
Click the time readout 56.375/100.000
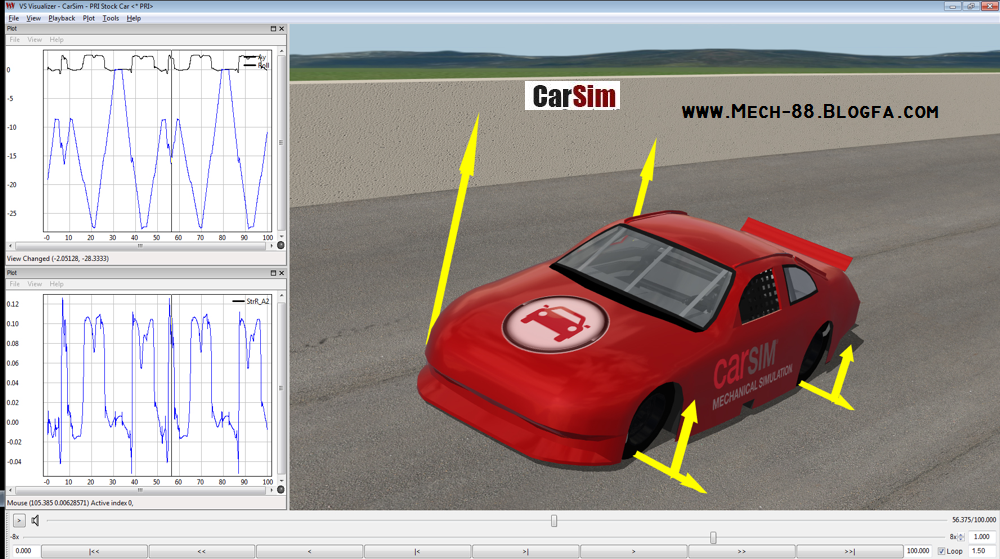click(973, 520)
